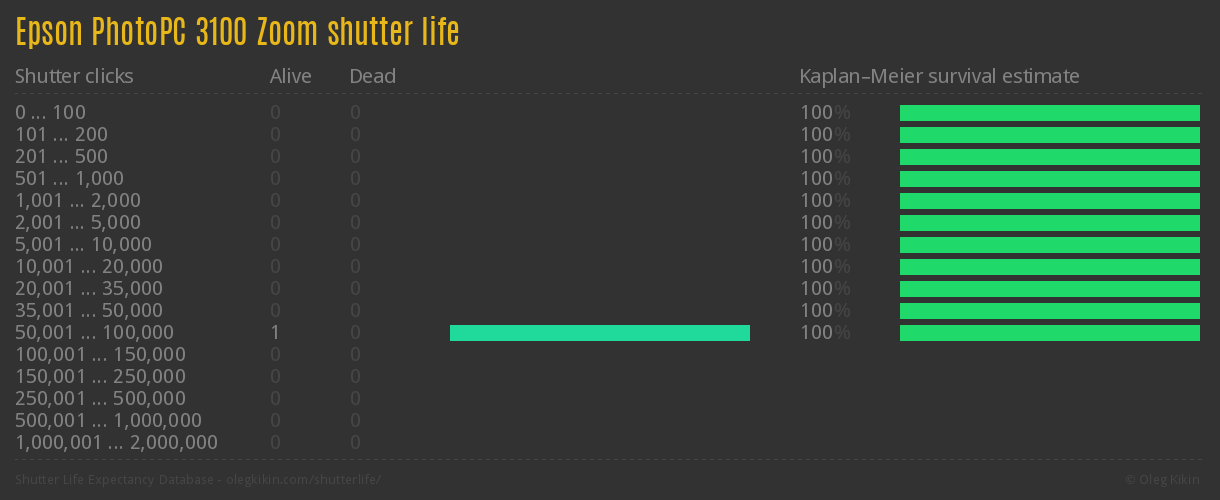The image size is (1220, 500).
Task: Click the survival bar for 5,001 … 10,000
Action: point(1049,245)
